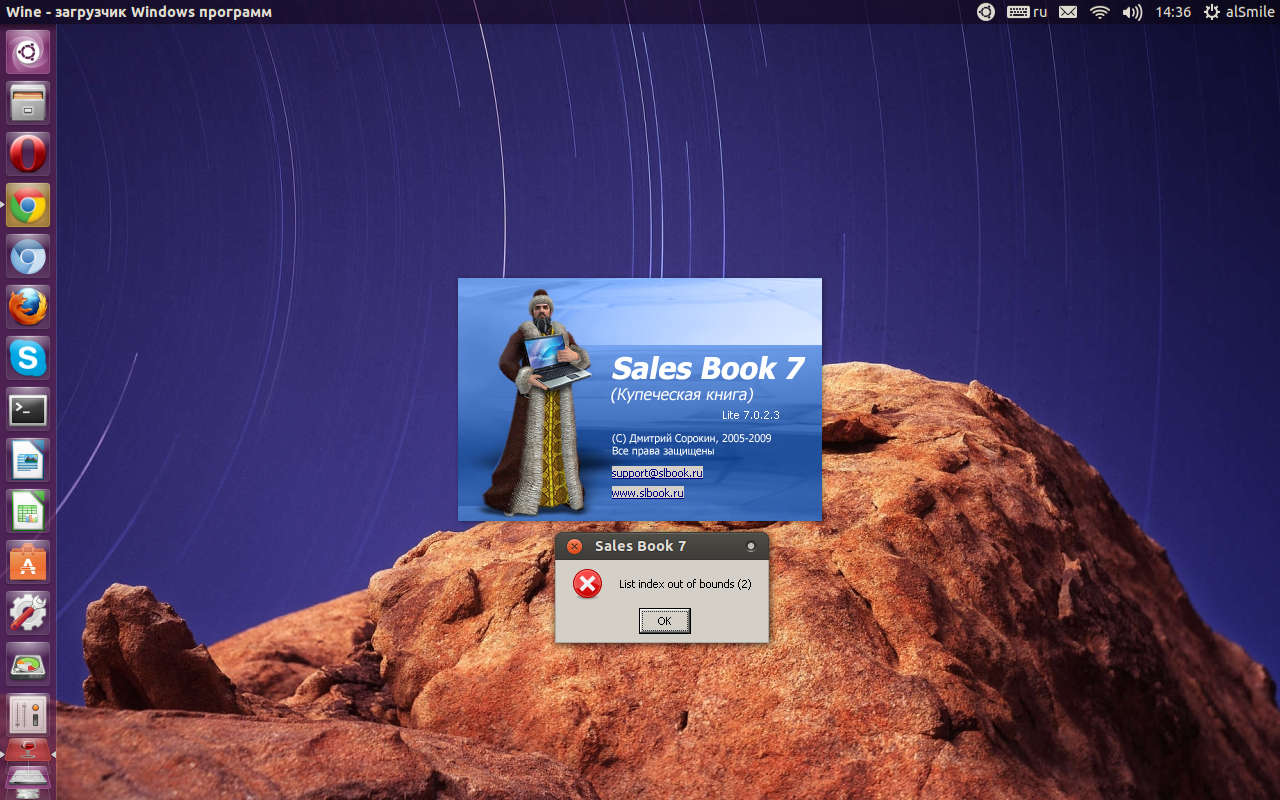Launch Google Chrome from launcher

pos(28,205)
